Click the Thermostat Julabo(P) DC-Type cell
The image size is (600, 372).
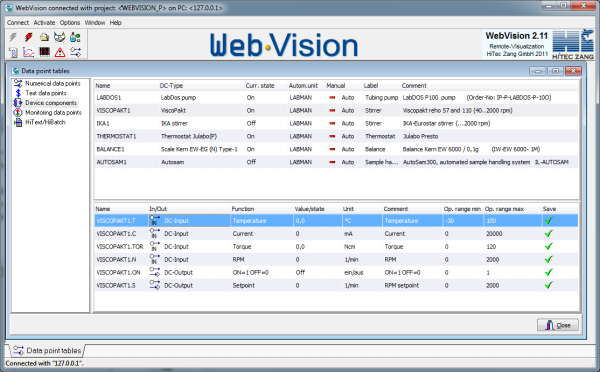tap(189, 136)
